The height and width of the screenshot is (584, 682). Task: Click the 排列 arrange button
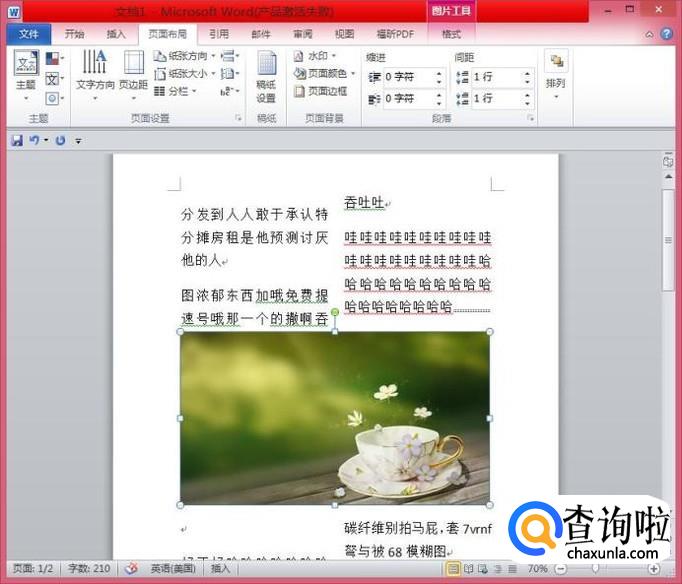tap(556, 75)
